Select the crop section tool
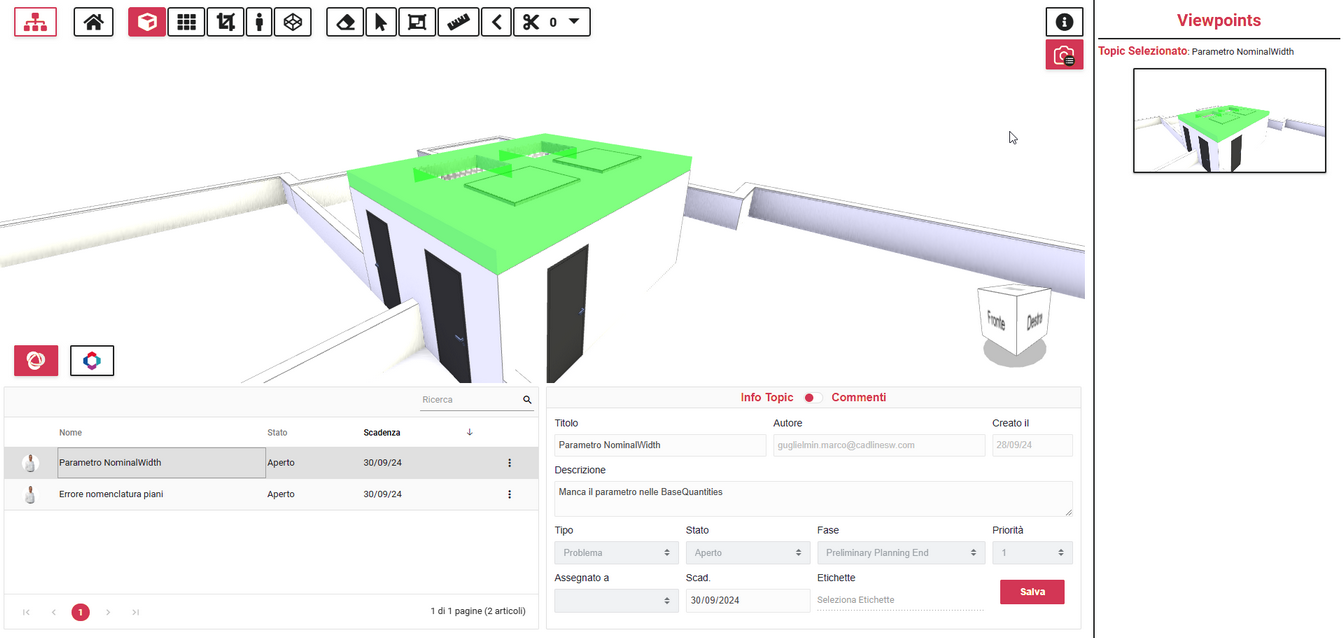The width and height of the screenshot is (1344, 638). 225,22
